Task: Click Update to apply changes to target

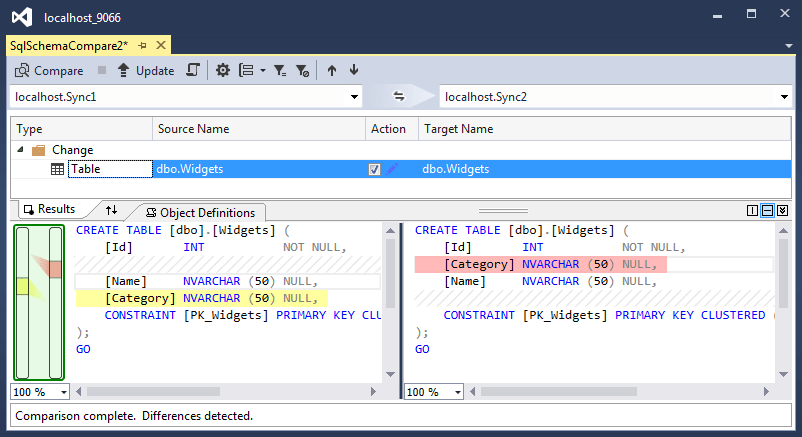Action: [x=146, y=71]
